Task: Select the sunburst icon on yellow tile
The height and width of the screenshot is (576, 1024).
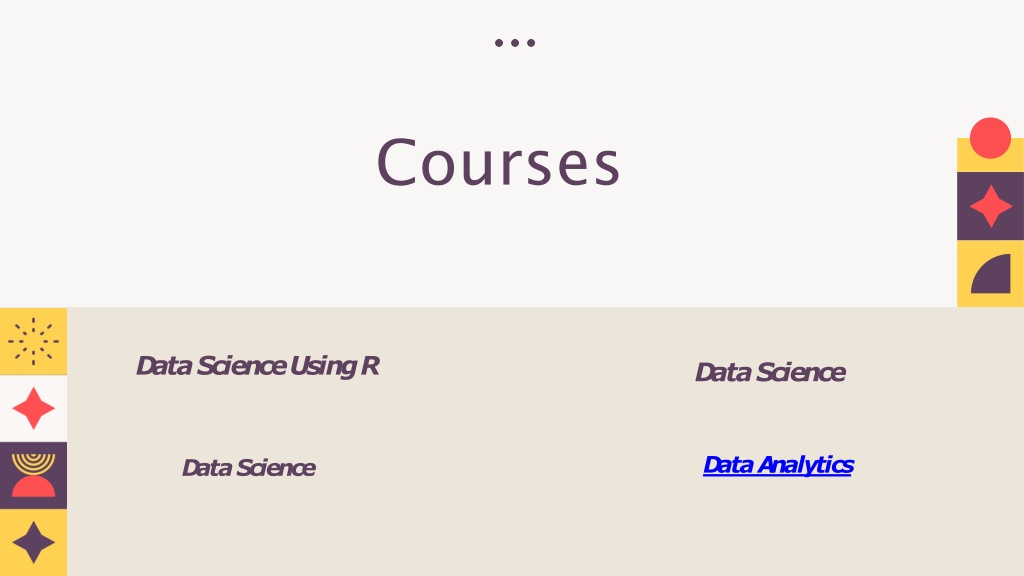Action: point(33,341)
